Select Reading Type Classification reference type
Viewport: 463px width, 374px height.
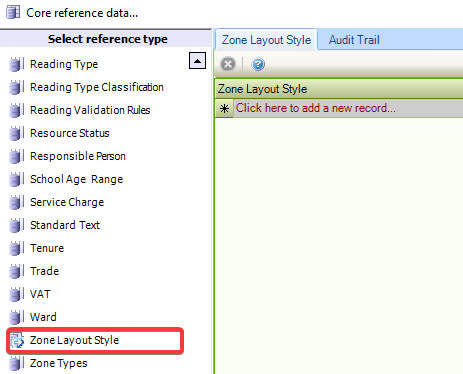click(x=97, y=87)
